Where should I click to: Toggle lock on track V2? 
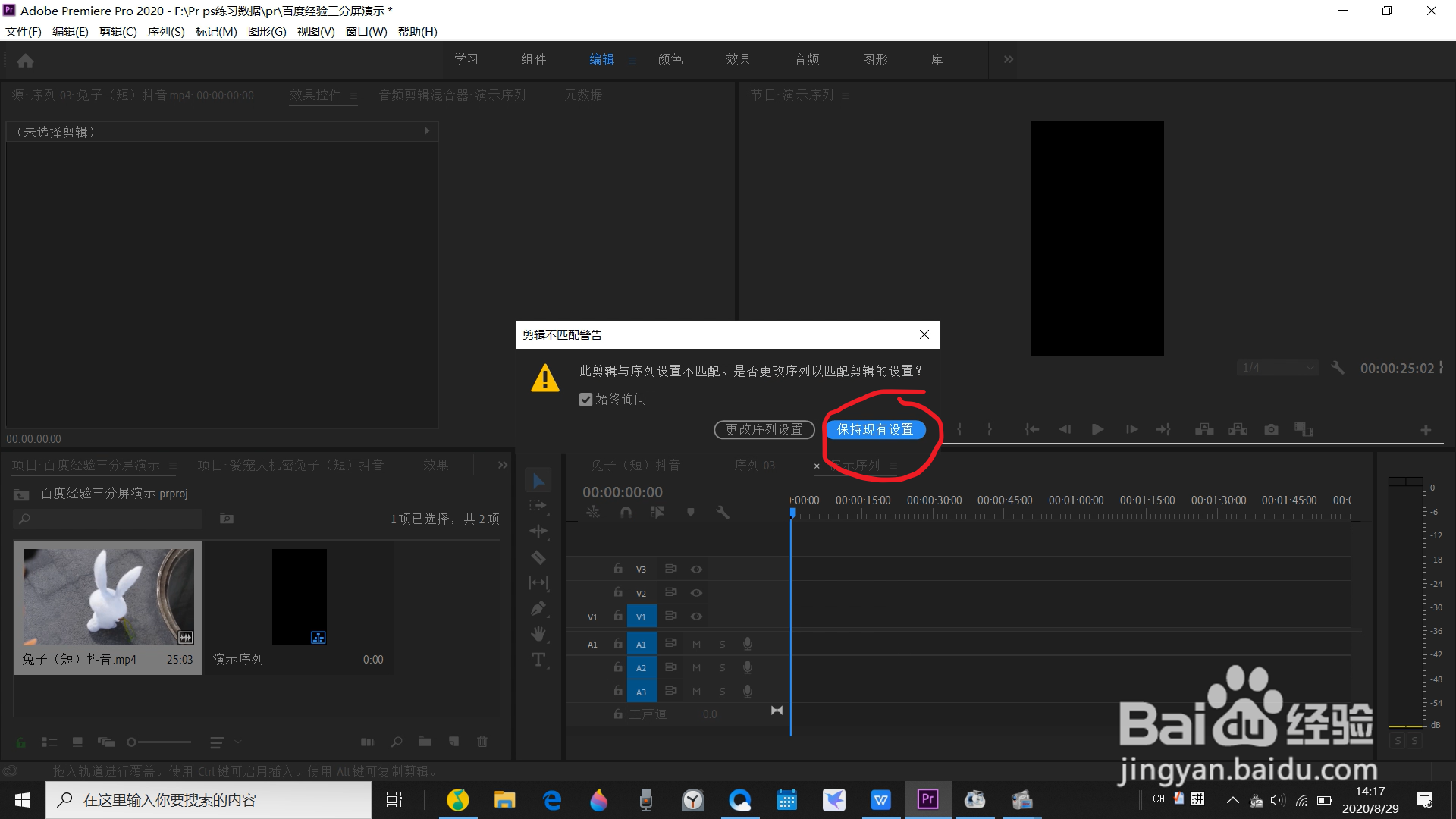coord(618,592)
